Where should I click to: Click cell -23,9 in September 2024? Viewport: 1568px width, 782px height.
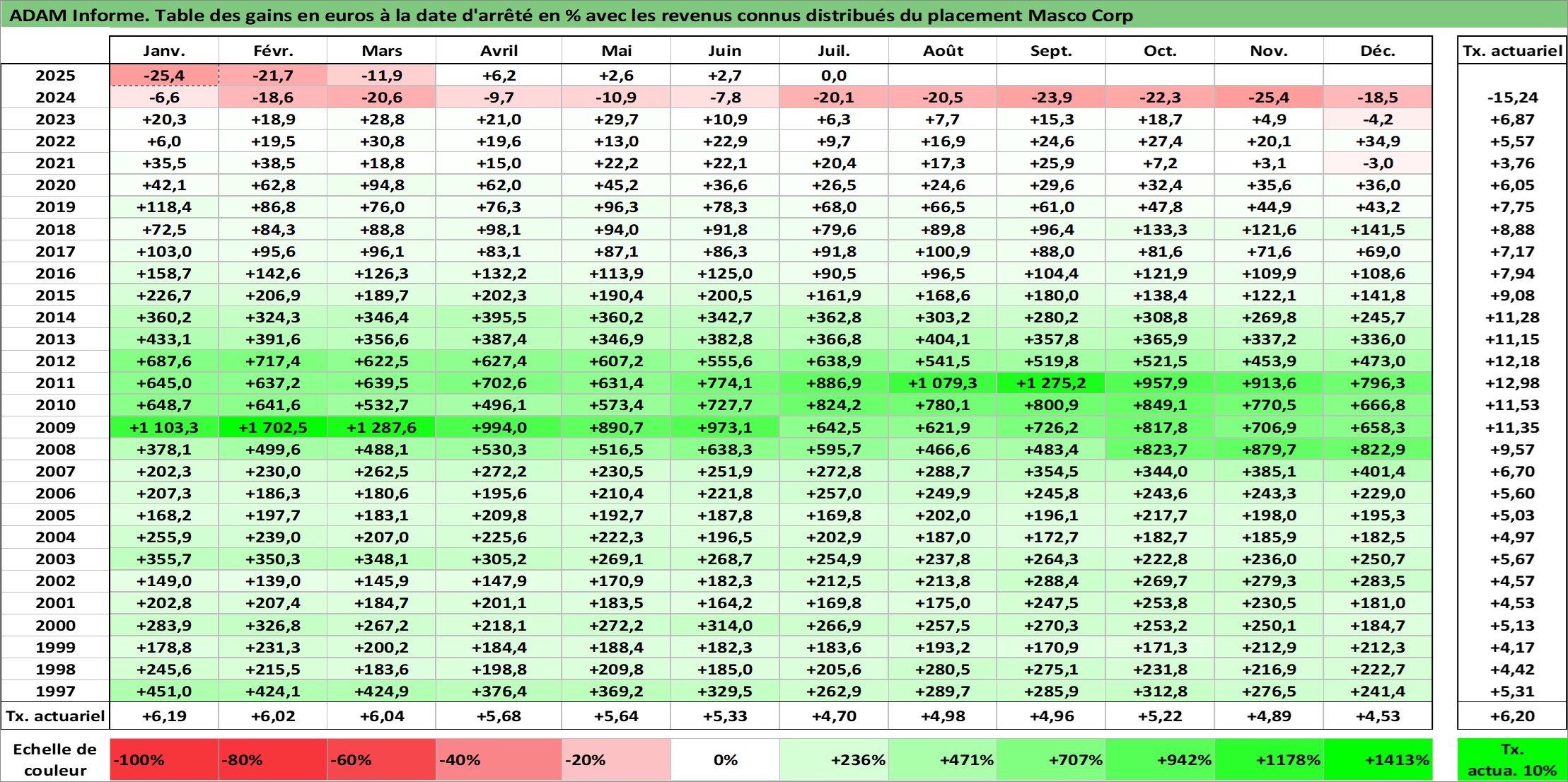pyautogui.click(x=1051, y=98)
